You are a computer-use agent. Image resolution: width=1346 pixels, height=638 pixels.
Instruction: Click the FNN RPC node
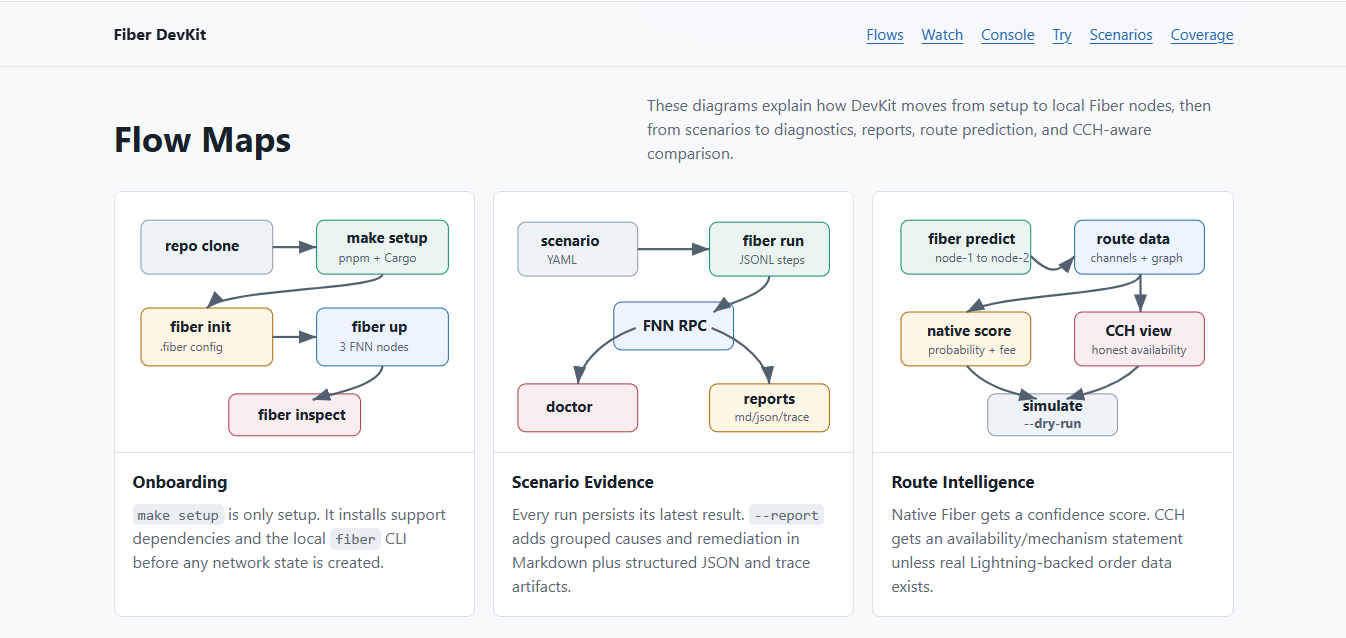click(674, 326)
